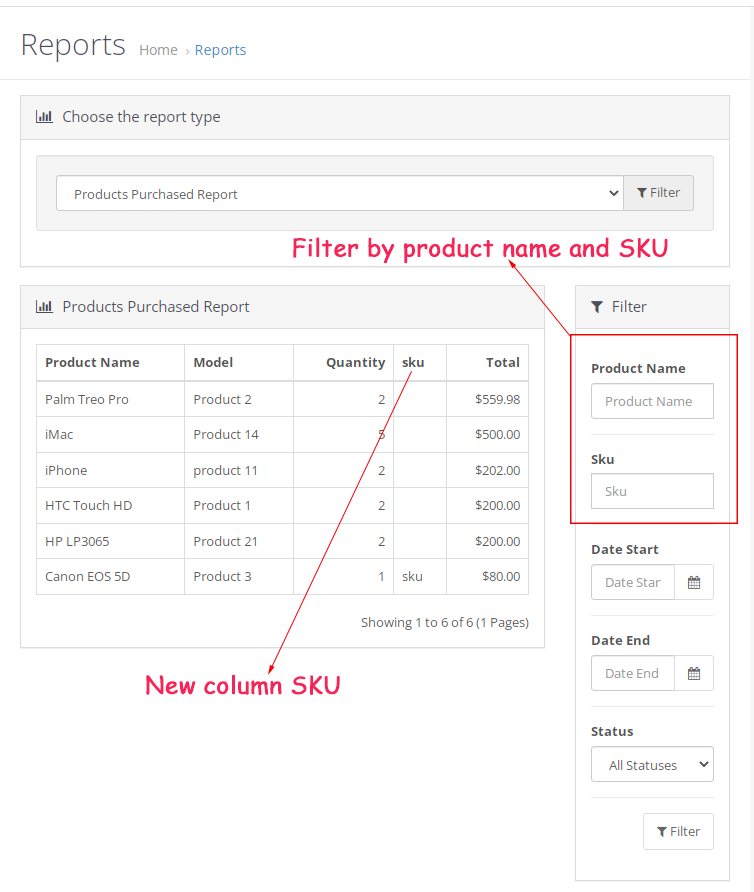Click the bar chart icon beside Products Purchased Report
754x892 pixels.
click(x=44, y=307)
